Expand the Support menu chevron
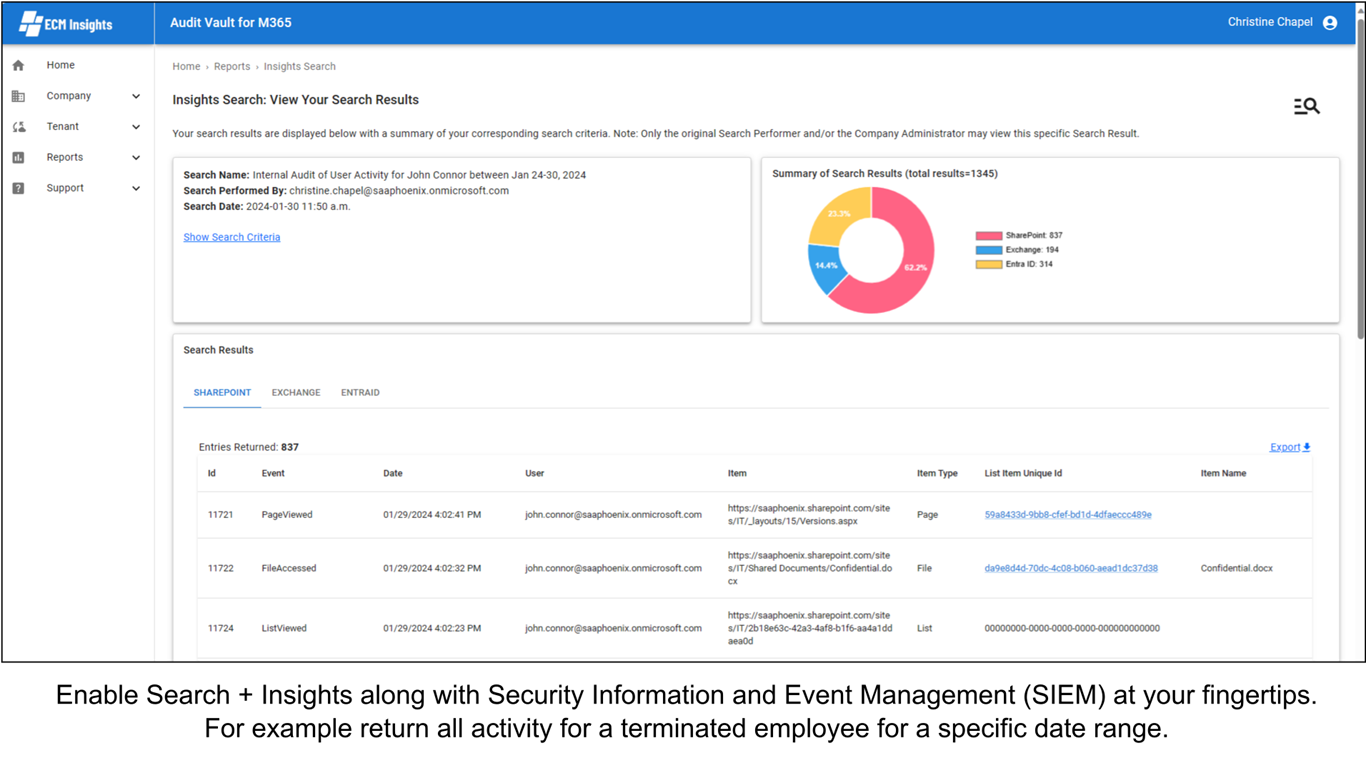Screen dimensions: 1366x768 pos(136,188)
